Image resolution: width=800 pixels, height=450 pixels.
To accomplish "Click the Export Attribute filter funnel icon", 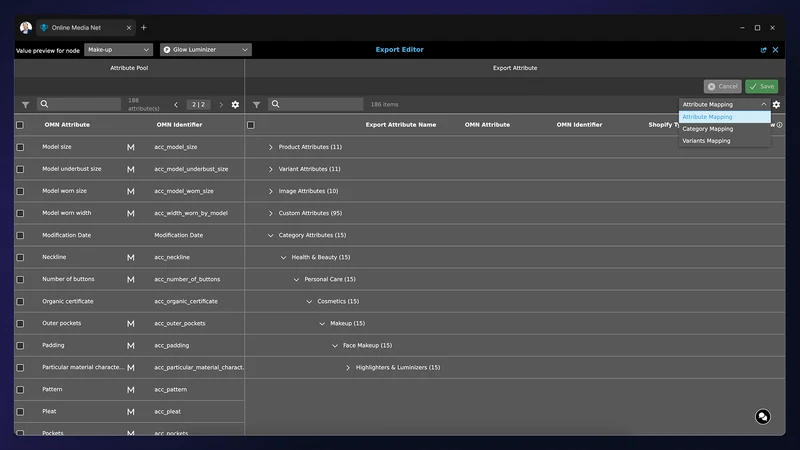I will 256,105.
